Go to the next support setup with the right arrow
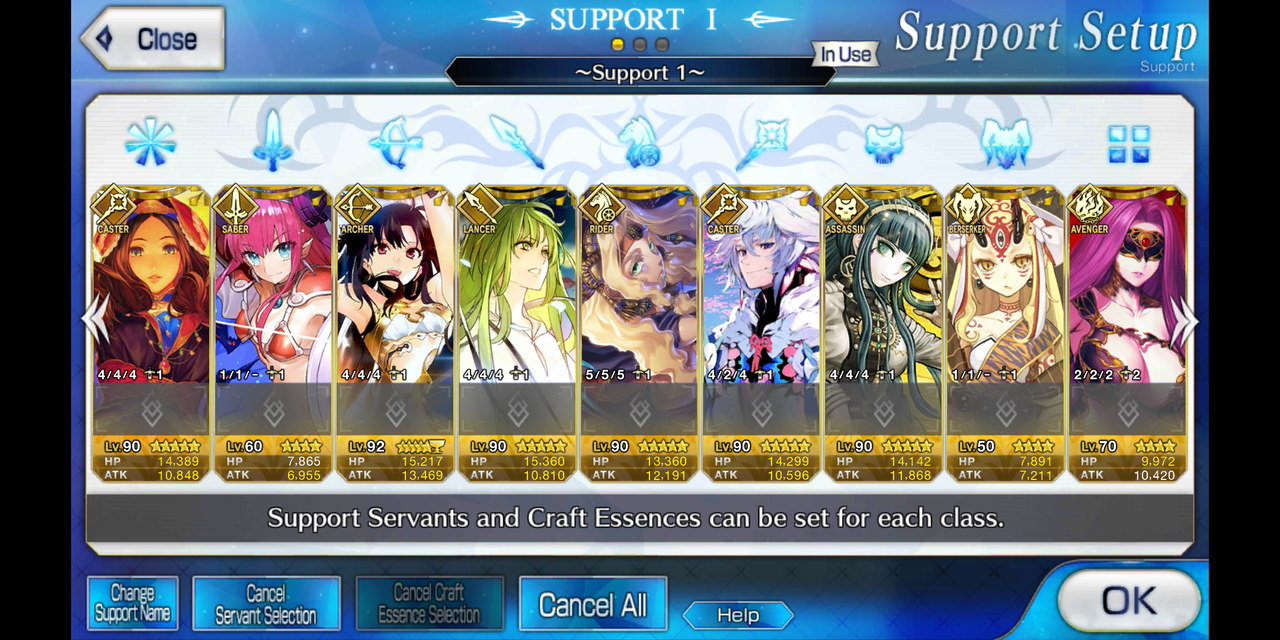Viewport: 1280px width, 640px height. point(1187,320)
